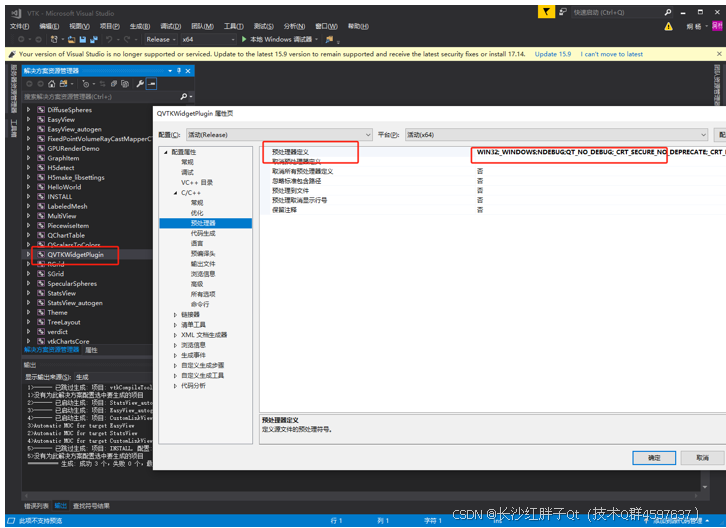This screenshot has height=528, width=726.
Task: Click the New Project icon in main toolbar
Action: (54, 39)
